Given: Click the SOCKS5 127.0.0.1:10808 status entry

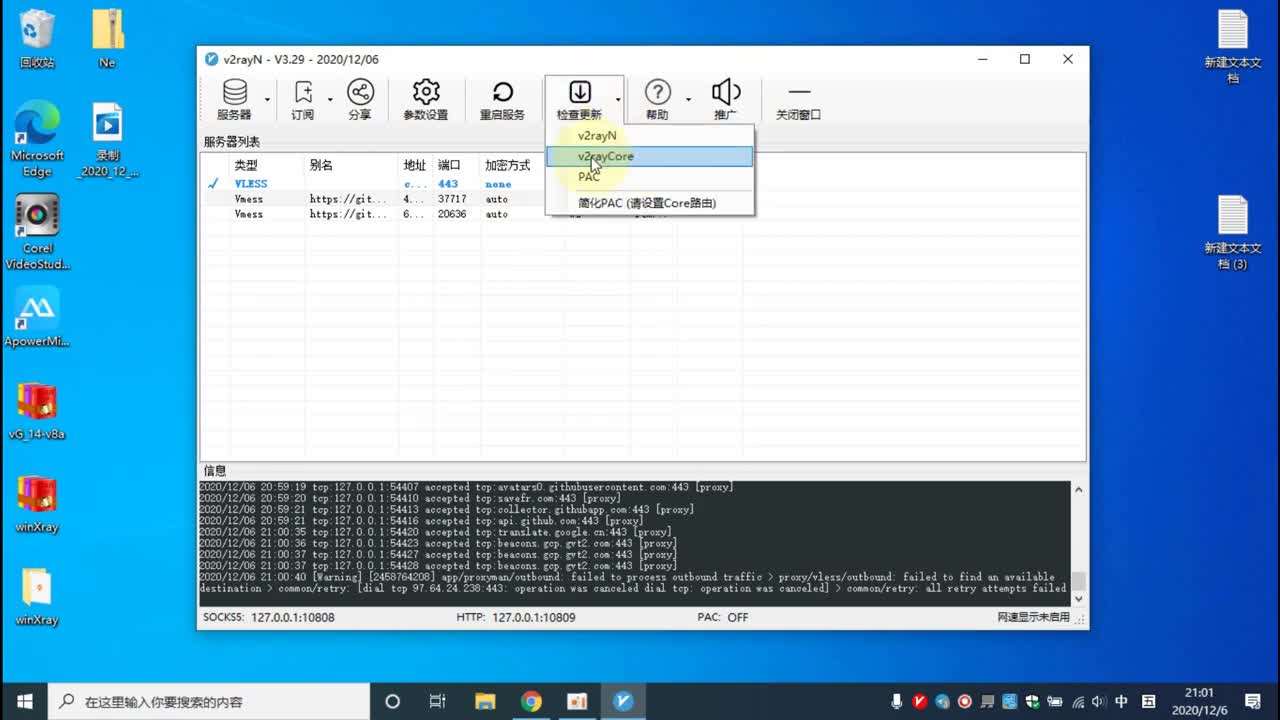Looking at the screenshot, I should [269, 617].
